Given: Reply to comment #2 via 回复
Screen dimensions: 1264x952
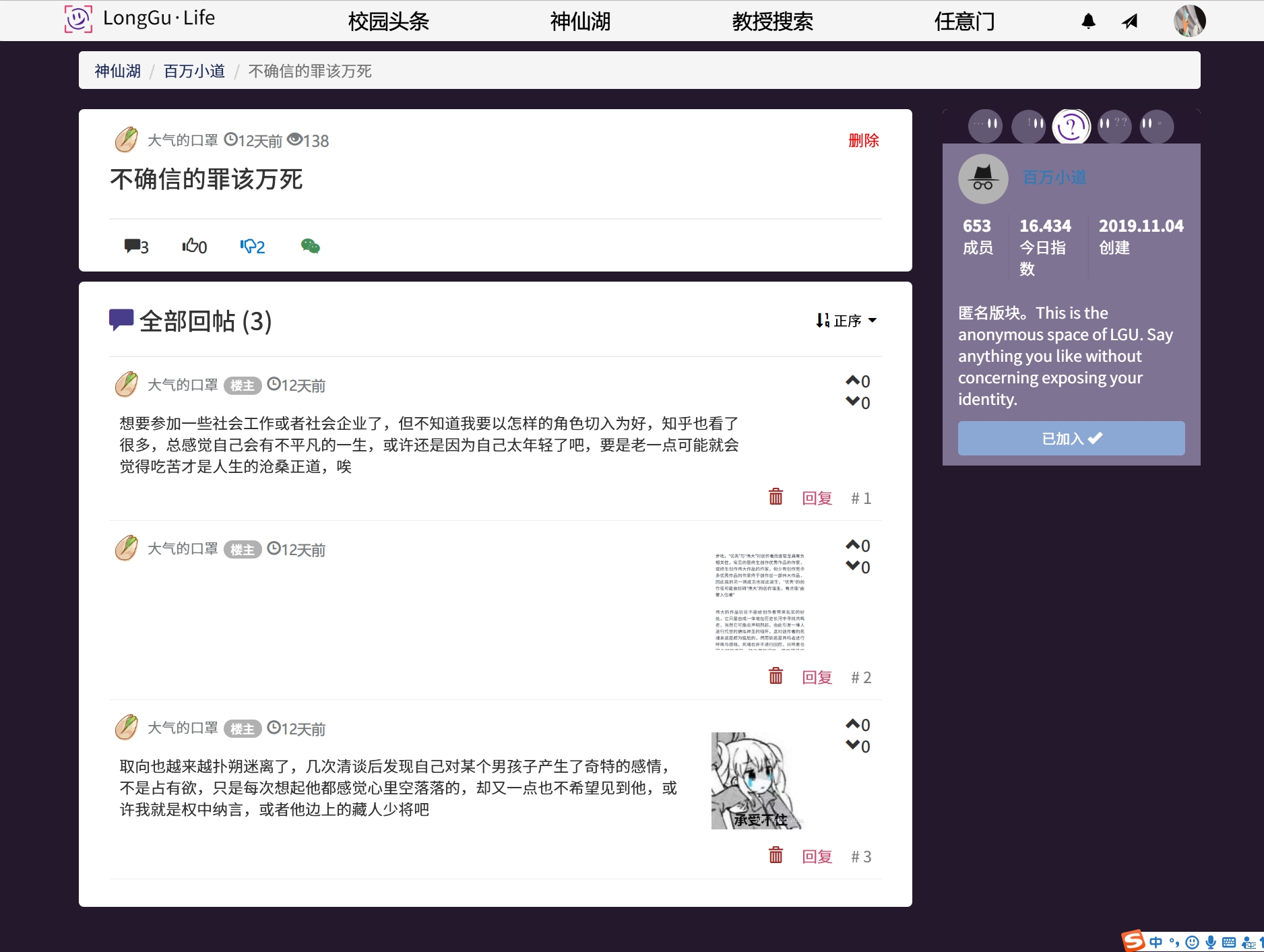Looking at the screenshot, I should (x=817, y=678).
